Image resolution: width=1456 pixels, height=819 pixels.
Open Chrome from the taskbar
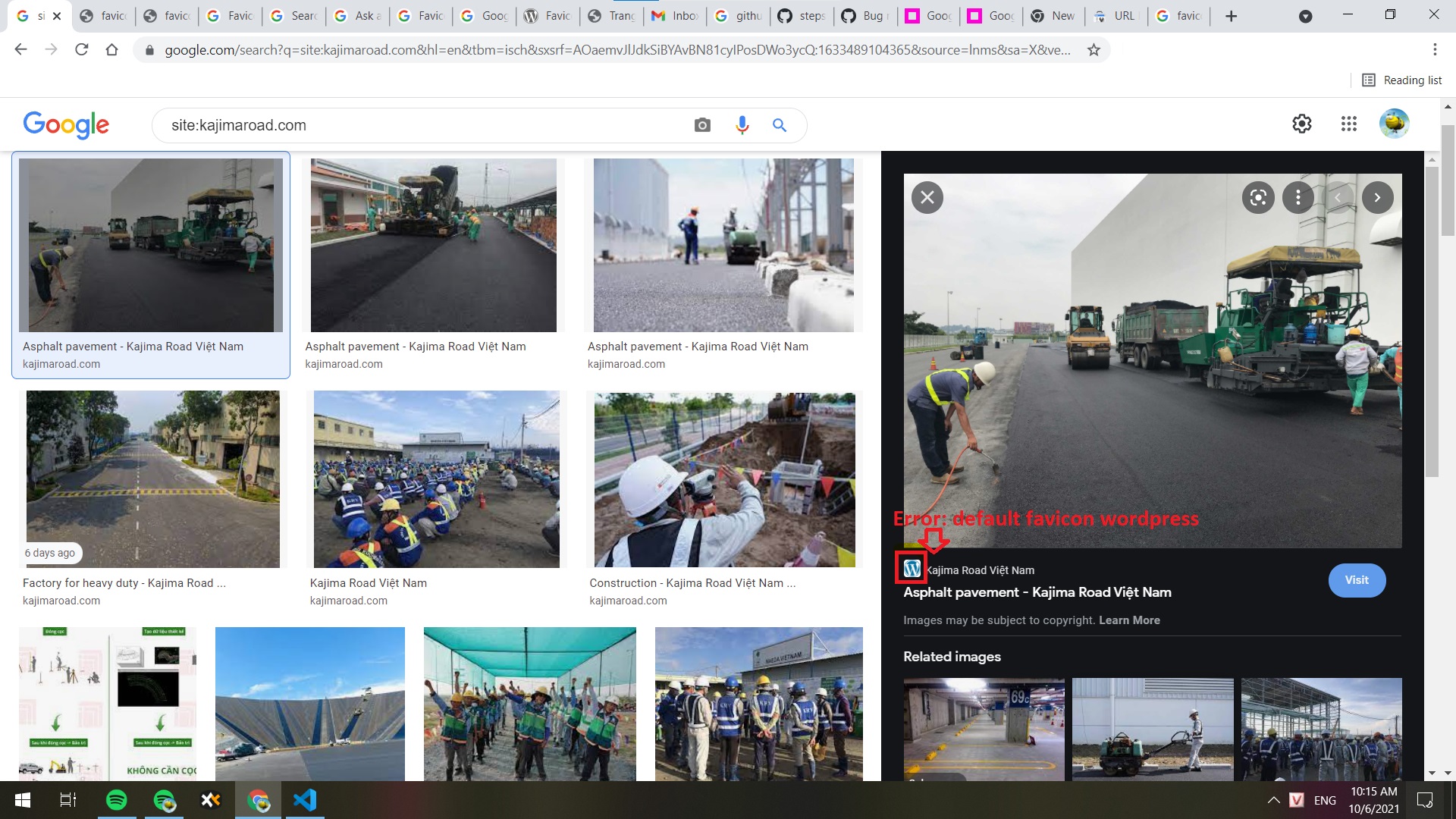tap(258, 800)
